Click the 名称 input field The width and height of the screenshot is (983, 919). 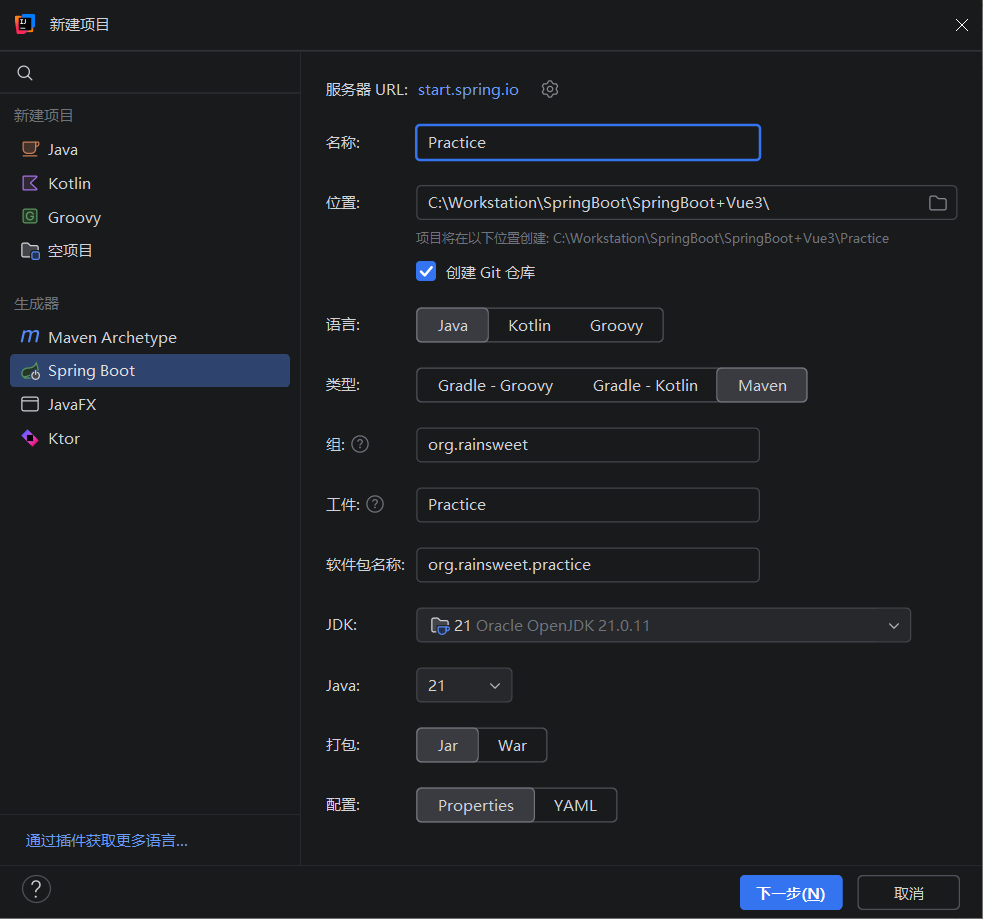coord(587,142)
